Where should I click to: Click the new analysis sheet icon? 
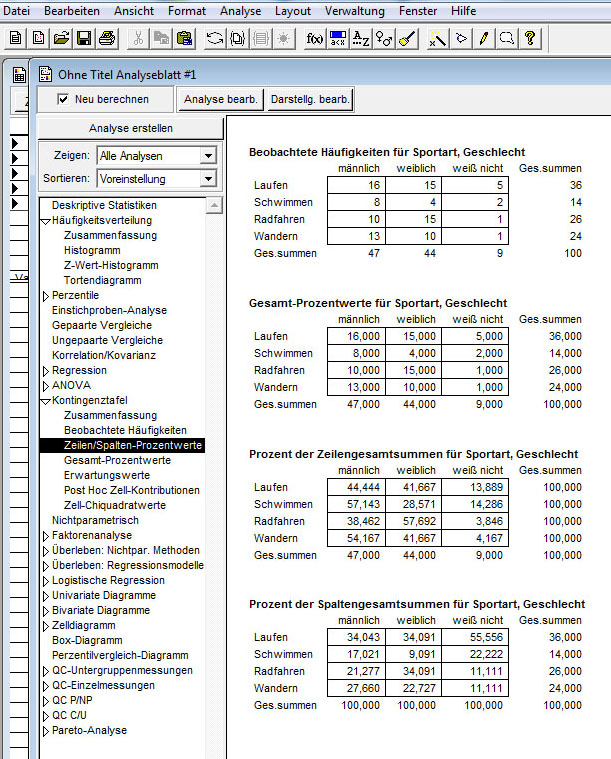pyautogui.click(x=38, y=38)
